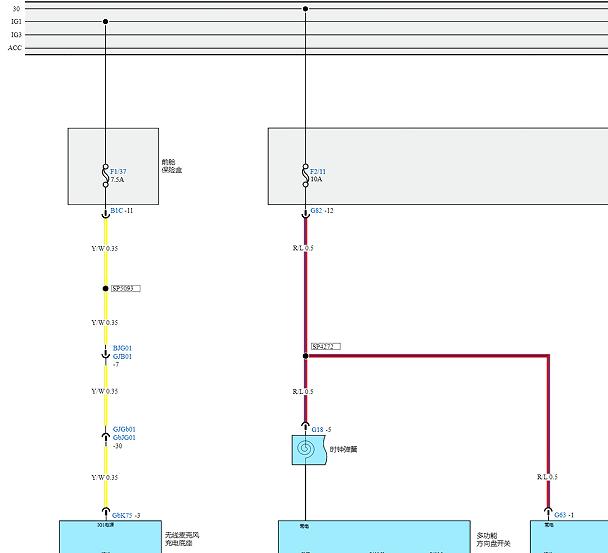
Task: Click the junction dot on IG1 rail
Action: click(105, 21)
